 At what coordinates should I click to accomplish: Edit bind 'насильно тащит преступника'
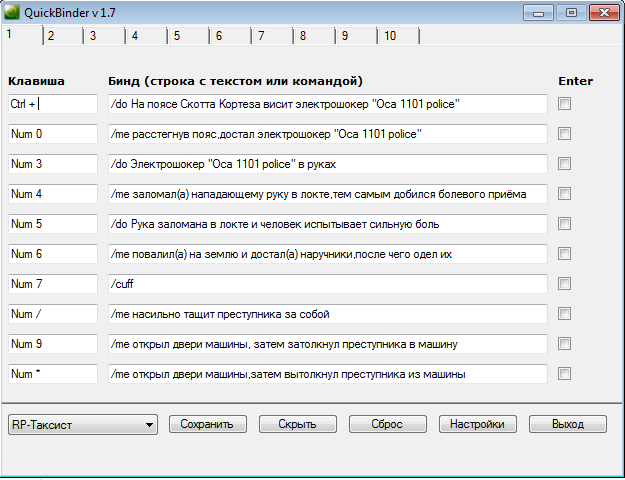328,314
